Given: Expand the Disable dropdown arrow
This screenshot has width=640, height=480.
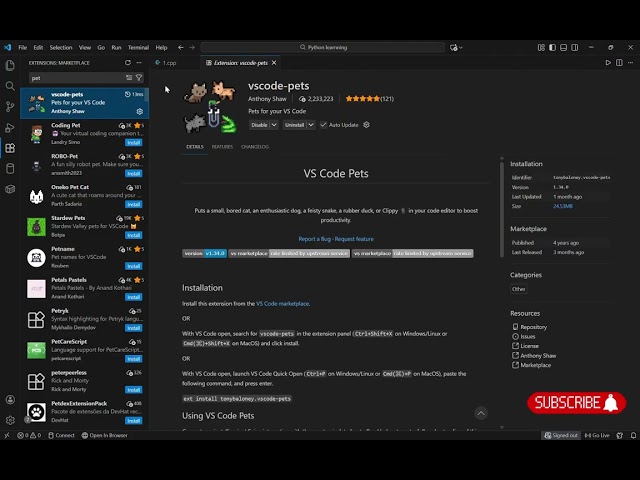Looking at the screenshot, I should click(x=274, y=125).
